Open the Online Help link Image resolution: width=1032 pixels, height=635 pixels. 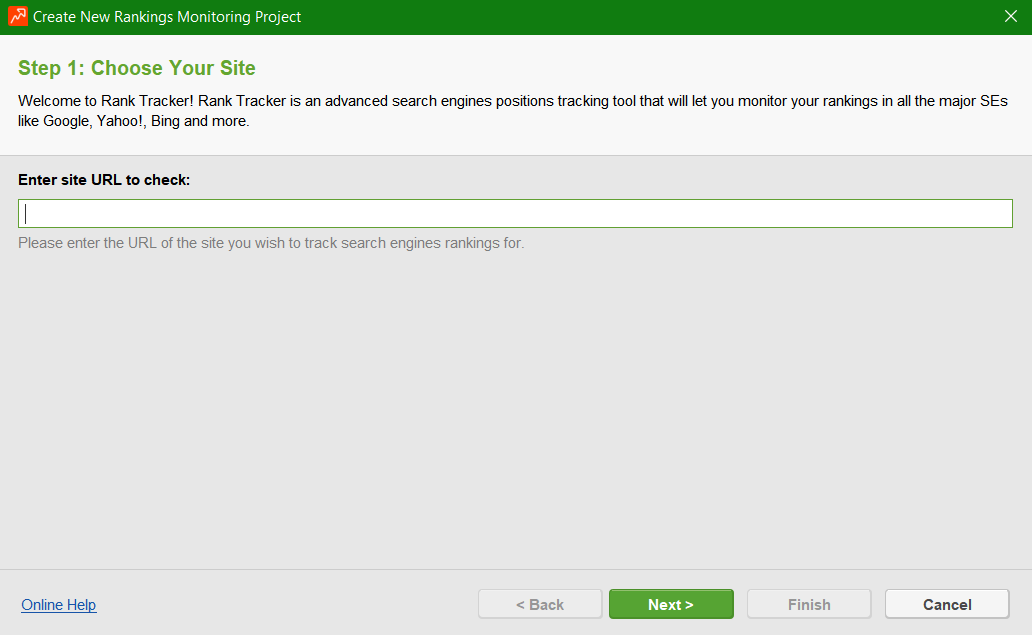[59, 605]
